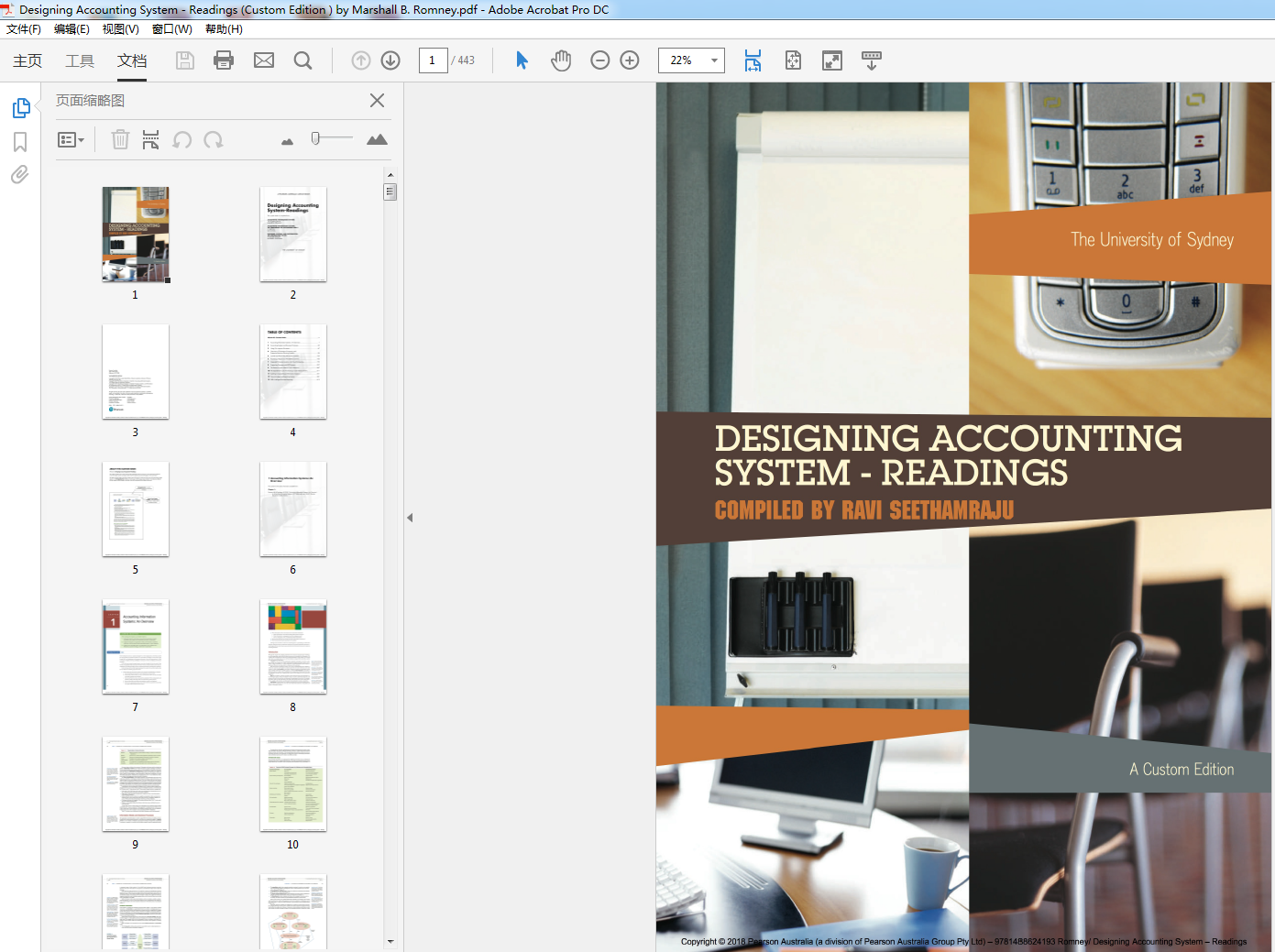This screenshot has width=1275, height=952.
Task: Reduce thumbnail size small mountain icon
Action: (x=287, y=141)
